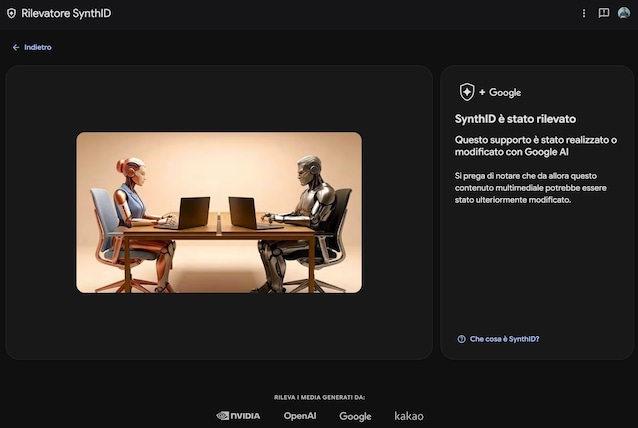Click the robots at desk image thumbnail

pyautogui.click(x=219, y=212)
